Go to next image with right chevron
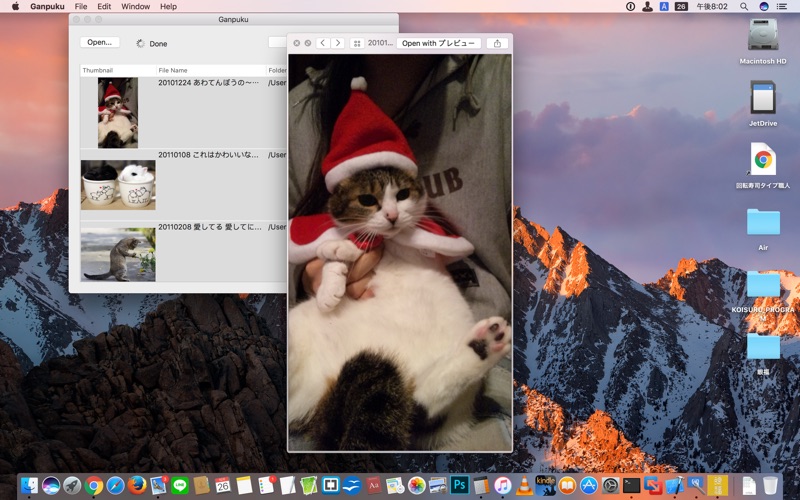The image size is (800, 500). pos(337,43)
